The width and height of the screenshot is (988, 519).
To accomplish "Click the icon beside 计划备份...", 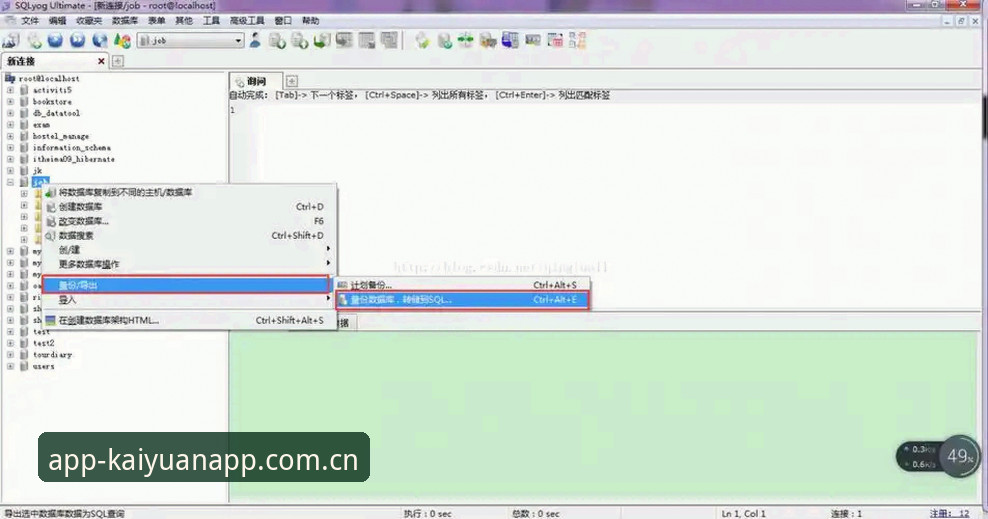I will [x=342, y=285].
